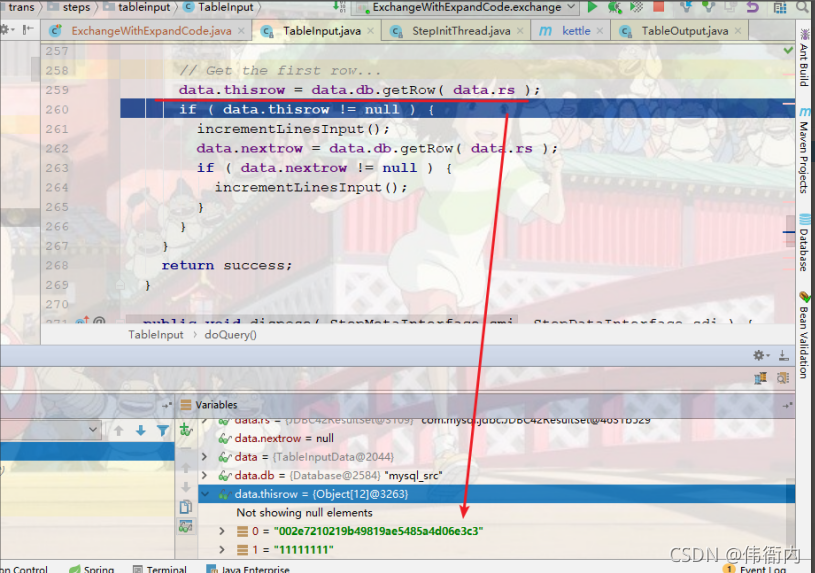Open the search everywhere magnifier
The height and width of the screenshot is (573, 815).
[803, 7]
